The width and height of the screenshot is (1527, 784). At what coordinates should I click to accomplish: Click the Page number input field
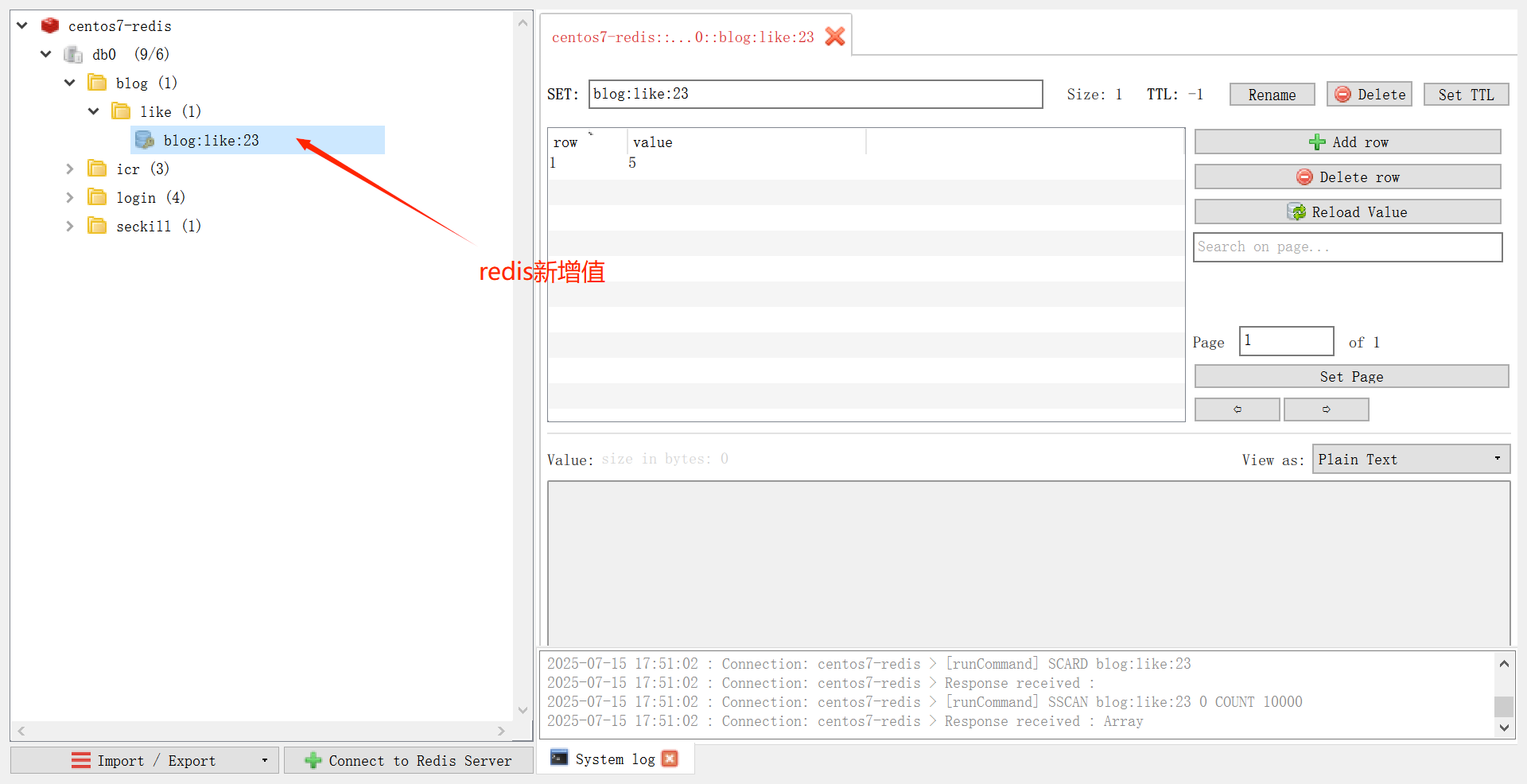1286,341
